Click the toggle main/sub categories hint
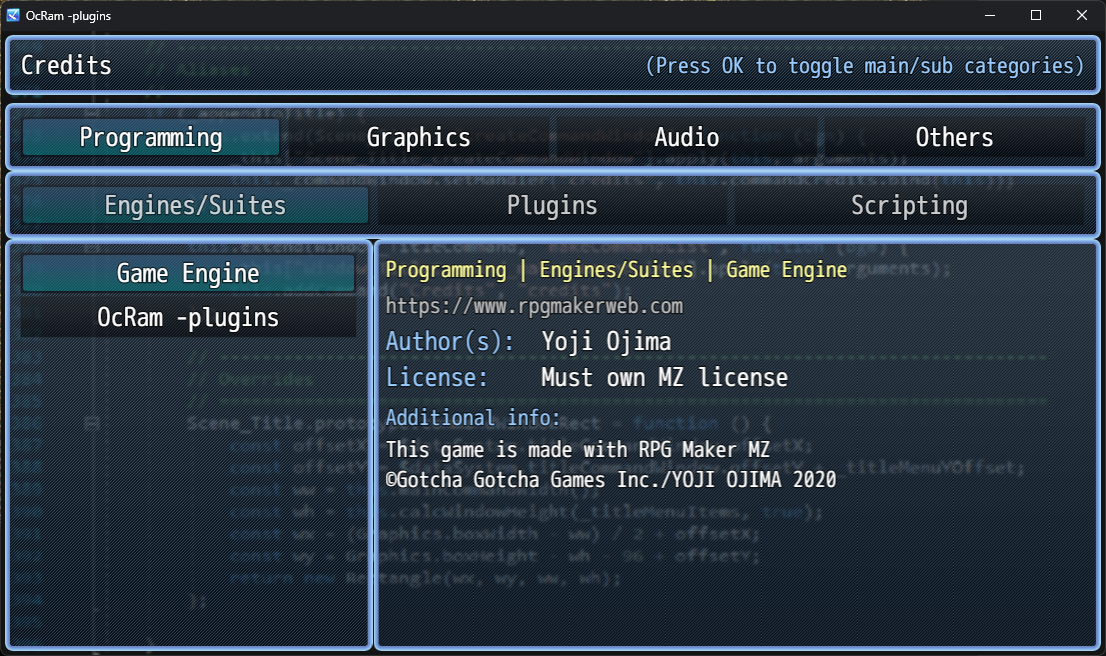This screenshot has height=656, width=1106. point(865,66)
